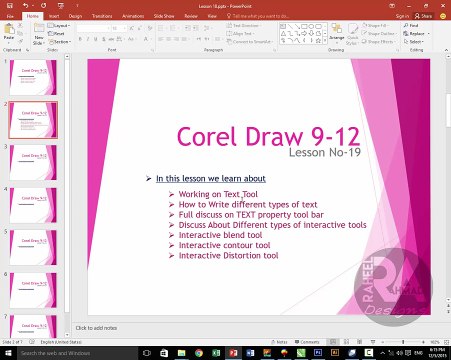The image size is (451, 360).
Task: Select the right arrow shape in gallery
Action: (304, 33)
